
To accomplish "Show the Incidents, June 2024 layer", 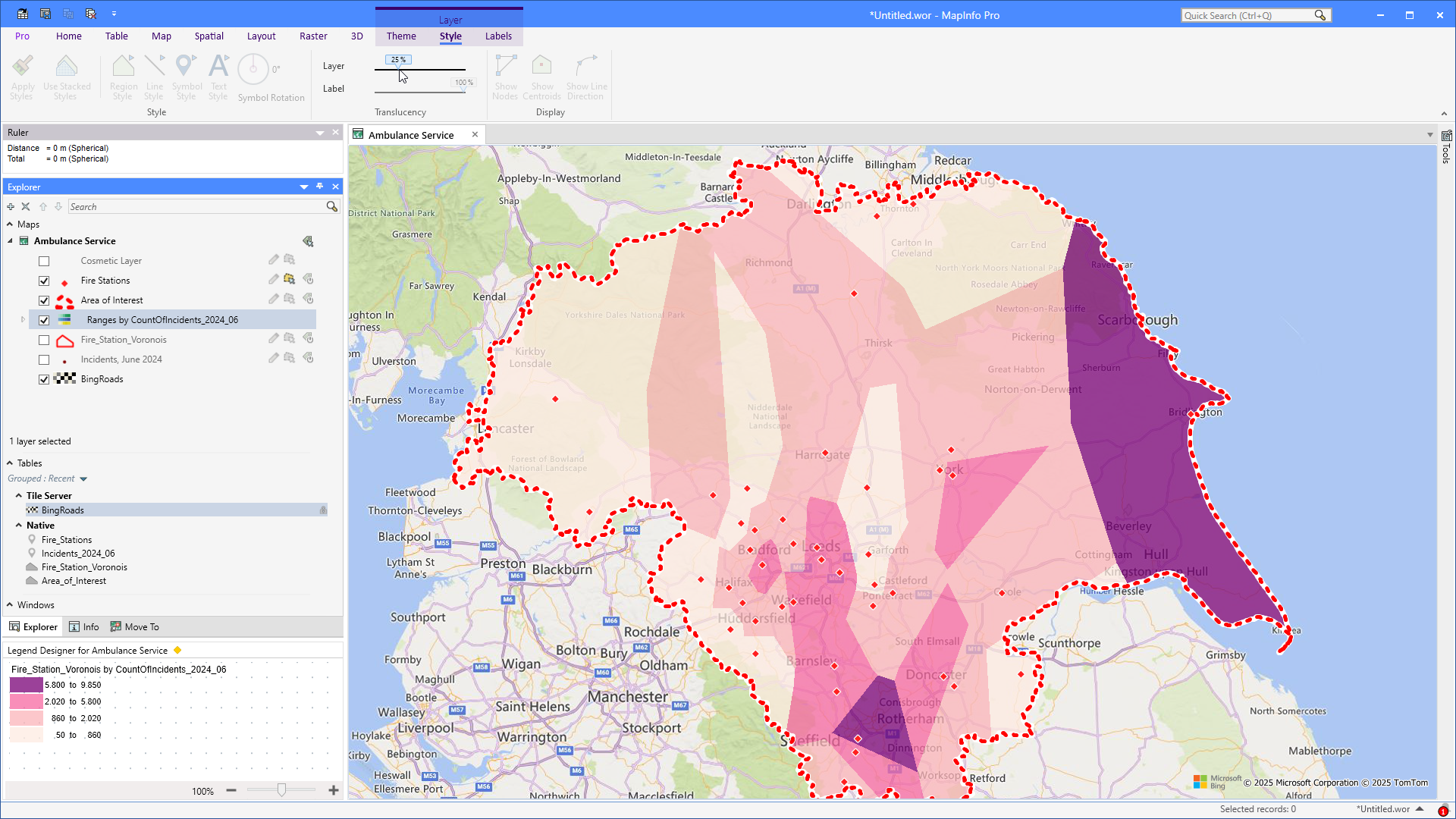I will pyautogui.click(x=44, y=359).
